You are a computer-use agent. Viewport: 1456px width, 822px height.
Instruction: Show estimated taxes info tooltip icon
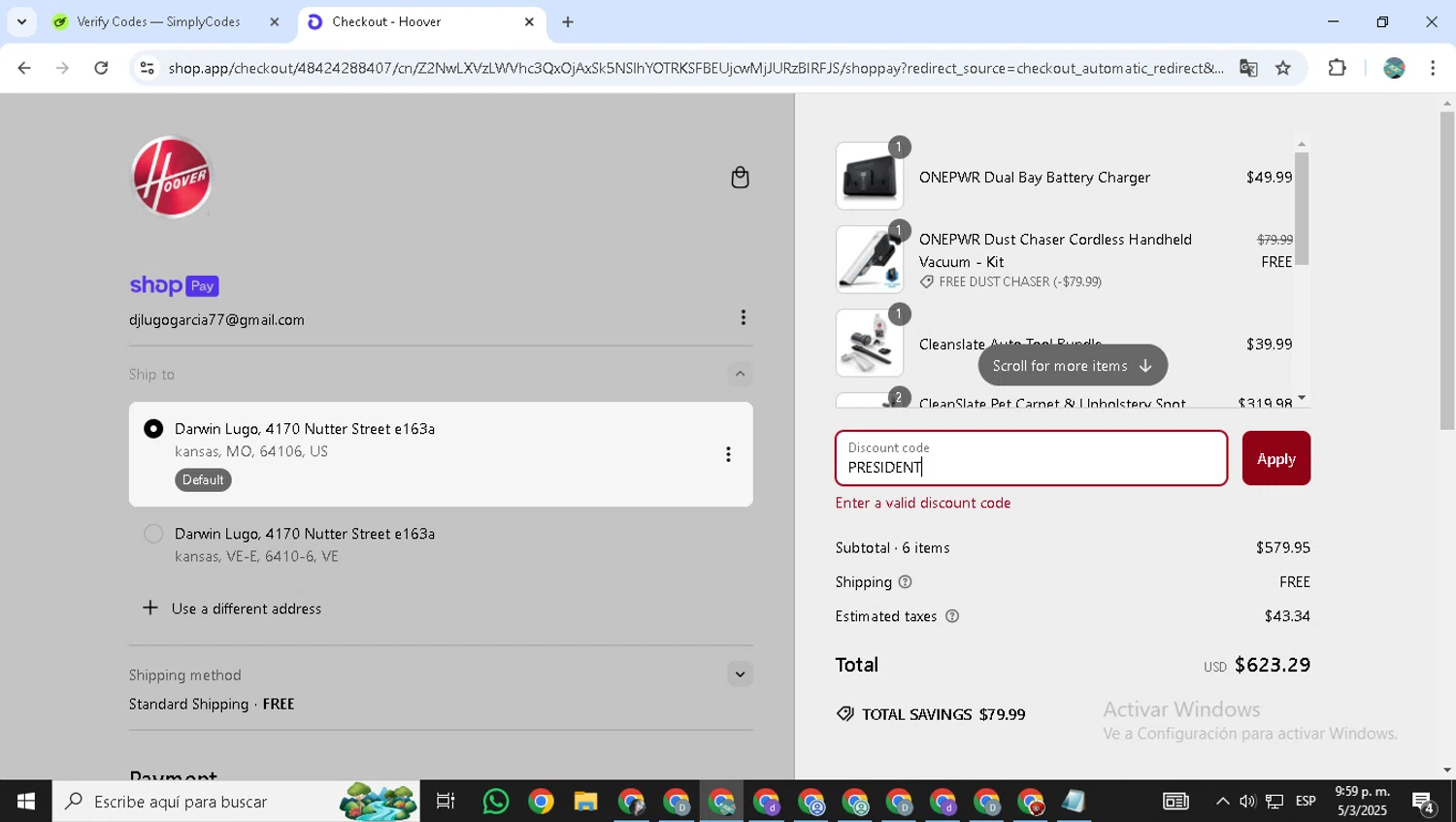click(951, 616)
